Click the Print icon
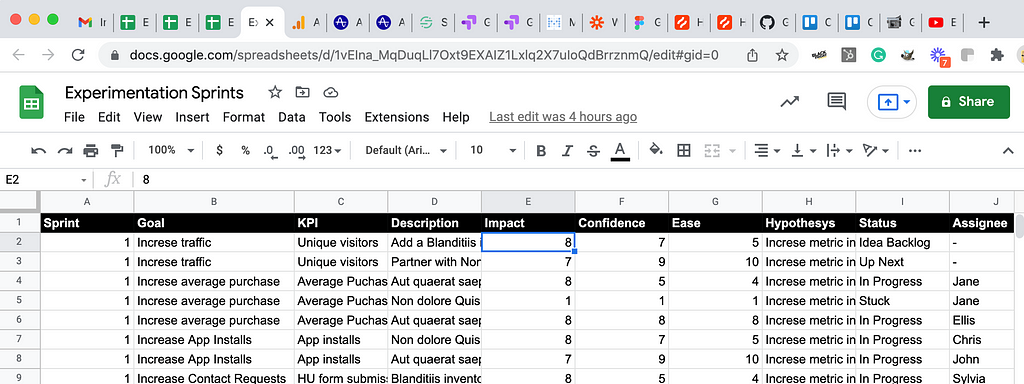The width and height of the screenshot is (1024, 384). click(91, 151)
